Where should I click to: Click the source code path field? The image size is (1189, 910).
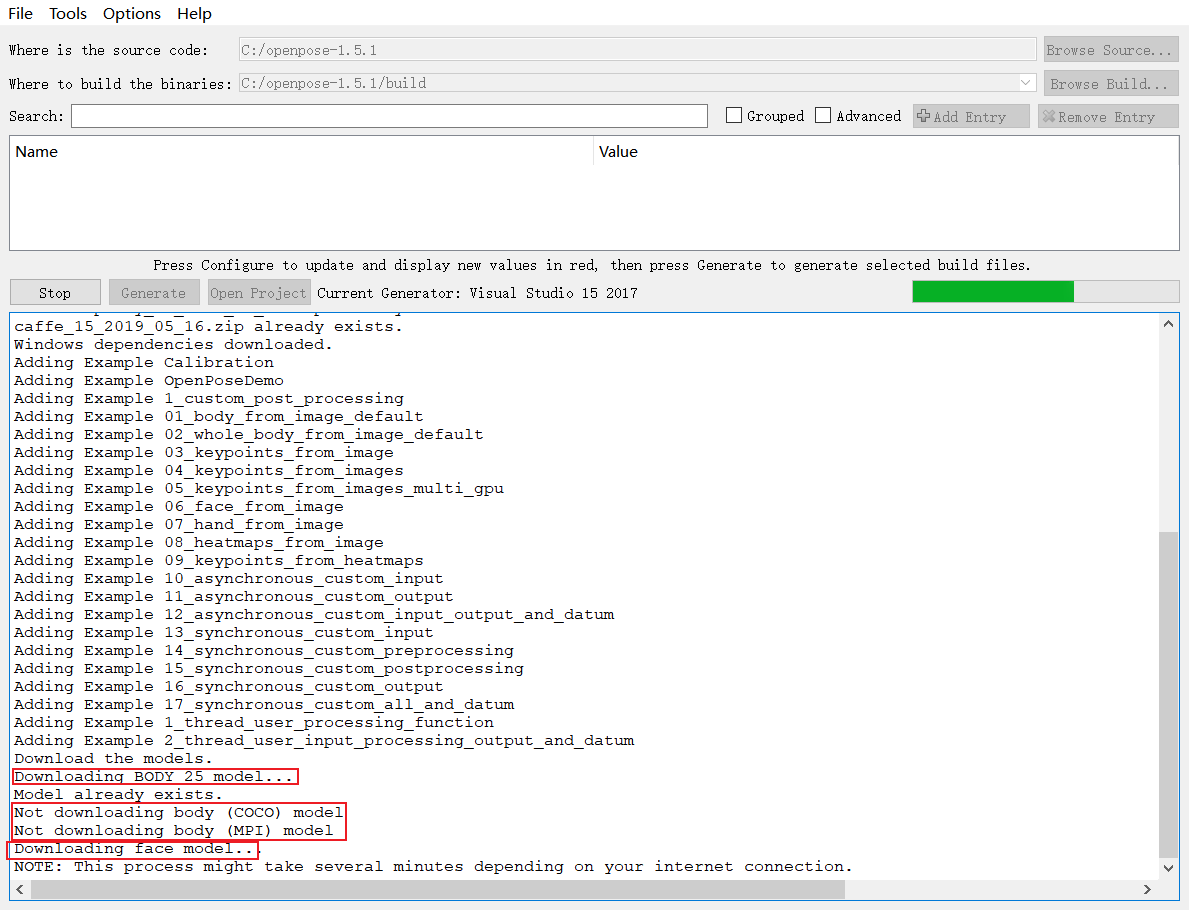point(637,50)
